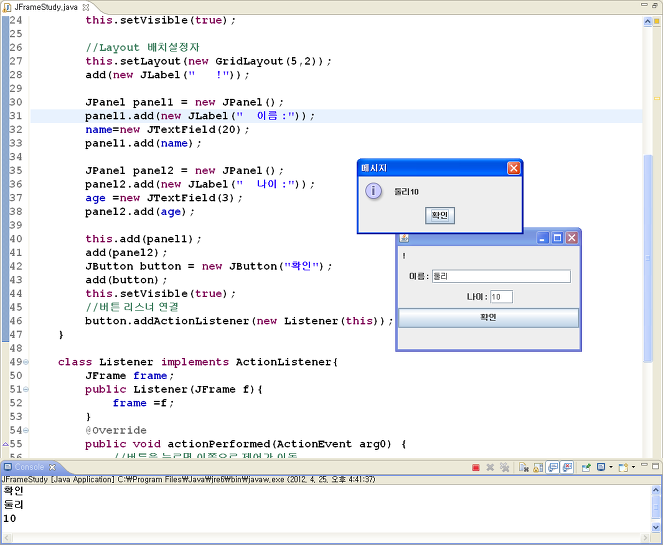Minimize the editor area
Image resolution: width=663 pixels, height=545 pixels.
point(644,5)
